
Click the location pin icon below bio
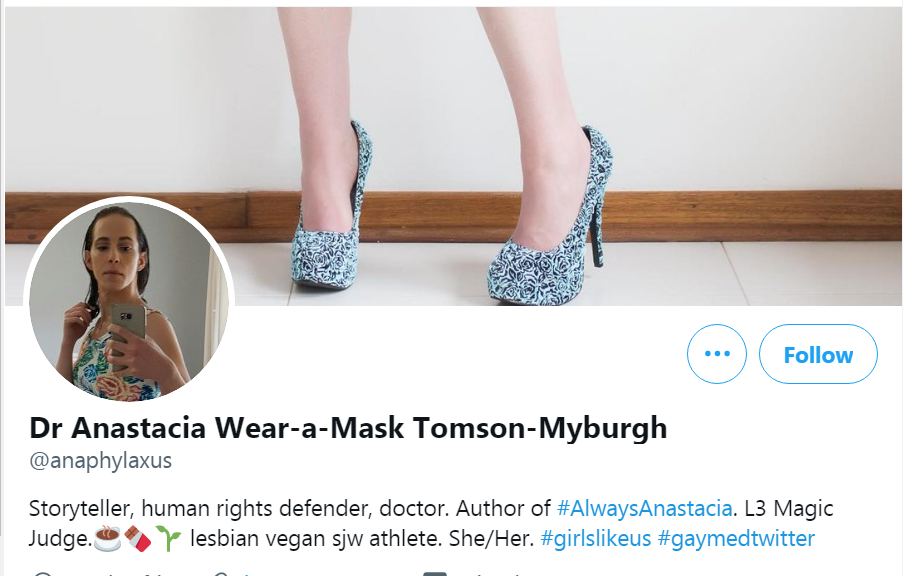point(42,574)
